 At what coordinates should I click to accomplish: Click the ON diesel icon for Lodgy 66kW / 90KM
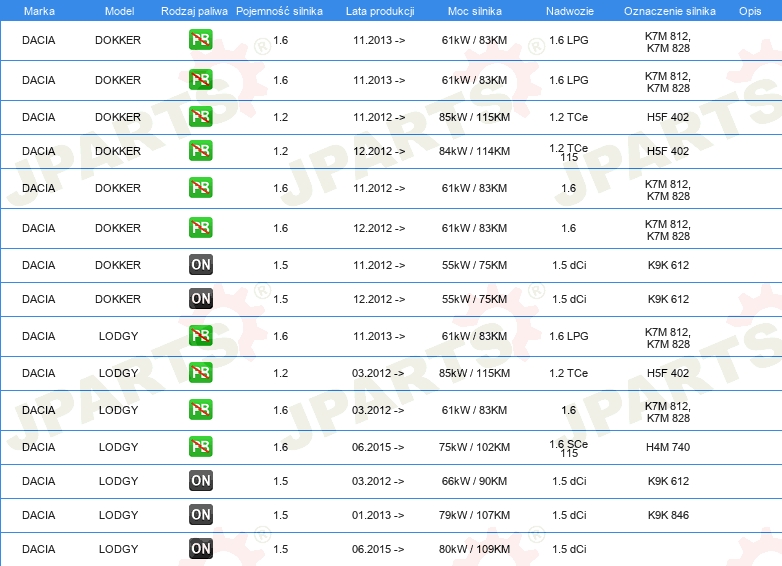201,481
